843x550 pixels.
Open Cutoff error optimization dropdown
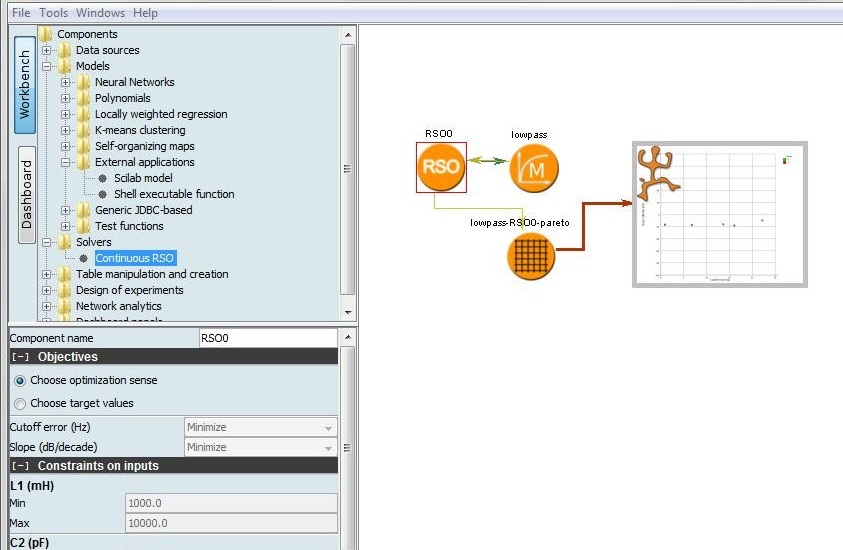[261, 427]
